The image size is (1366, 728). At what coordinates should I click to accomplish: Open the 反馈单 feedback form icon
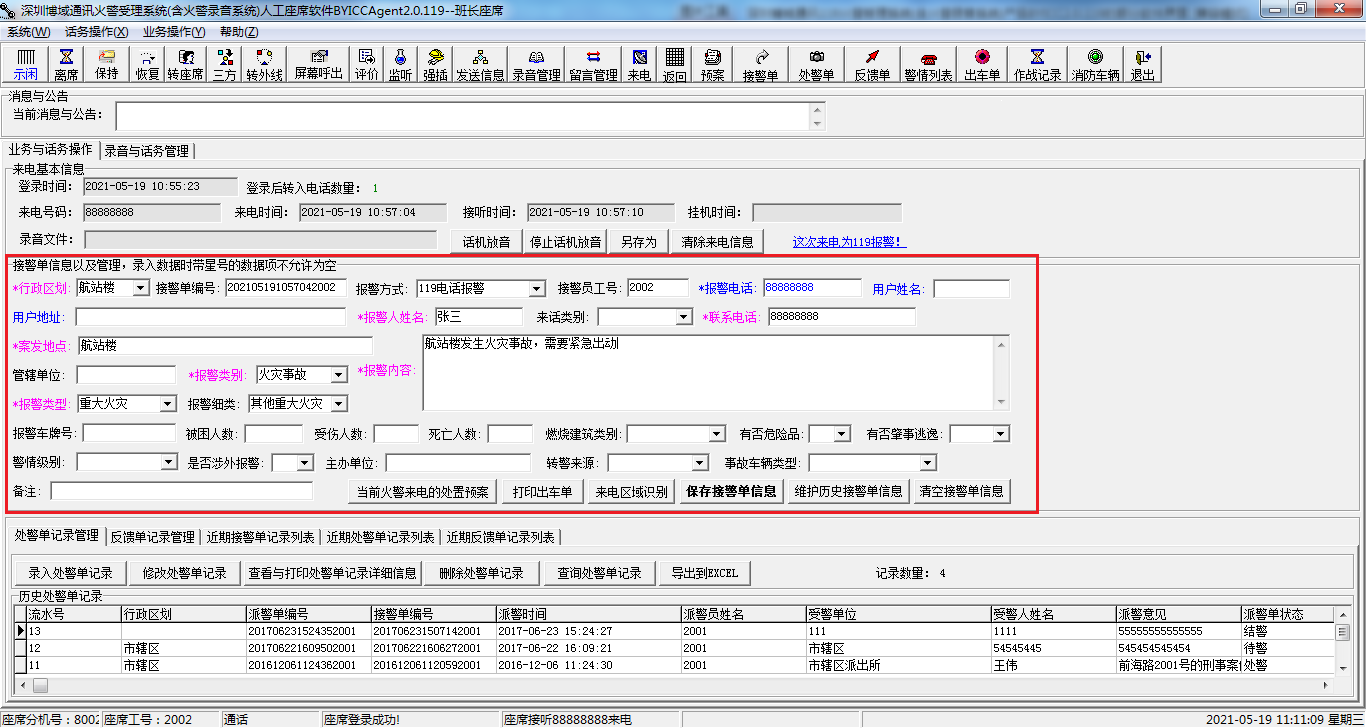[x=873, y=65]
